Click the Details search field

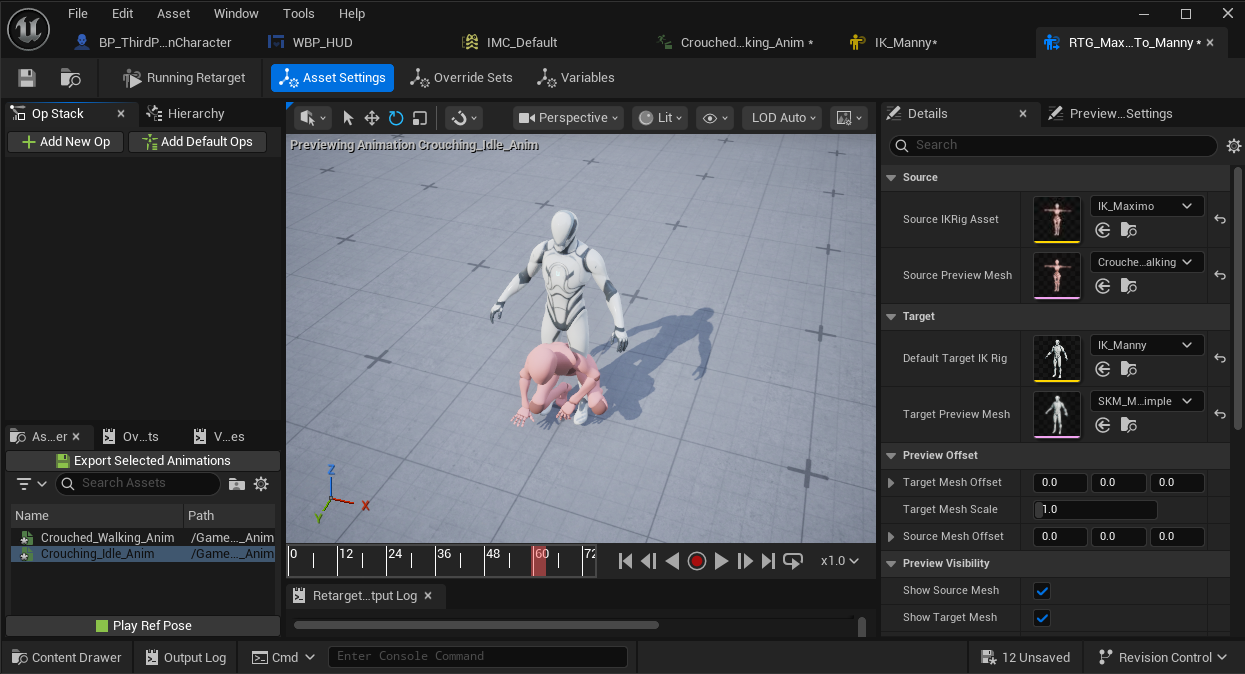tap(1052, 146)
